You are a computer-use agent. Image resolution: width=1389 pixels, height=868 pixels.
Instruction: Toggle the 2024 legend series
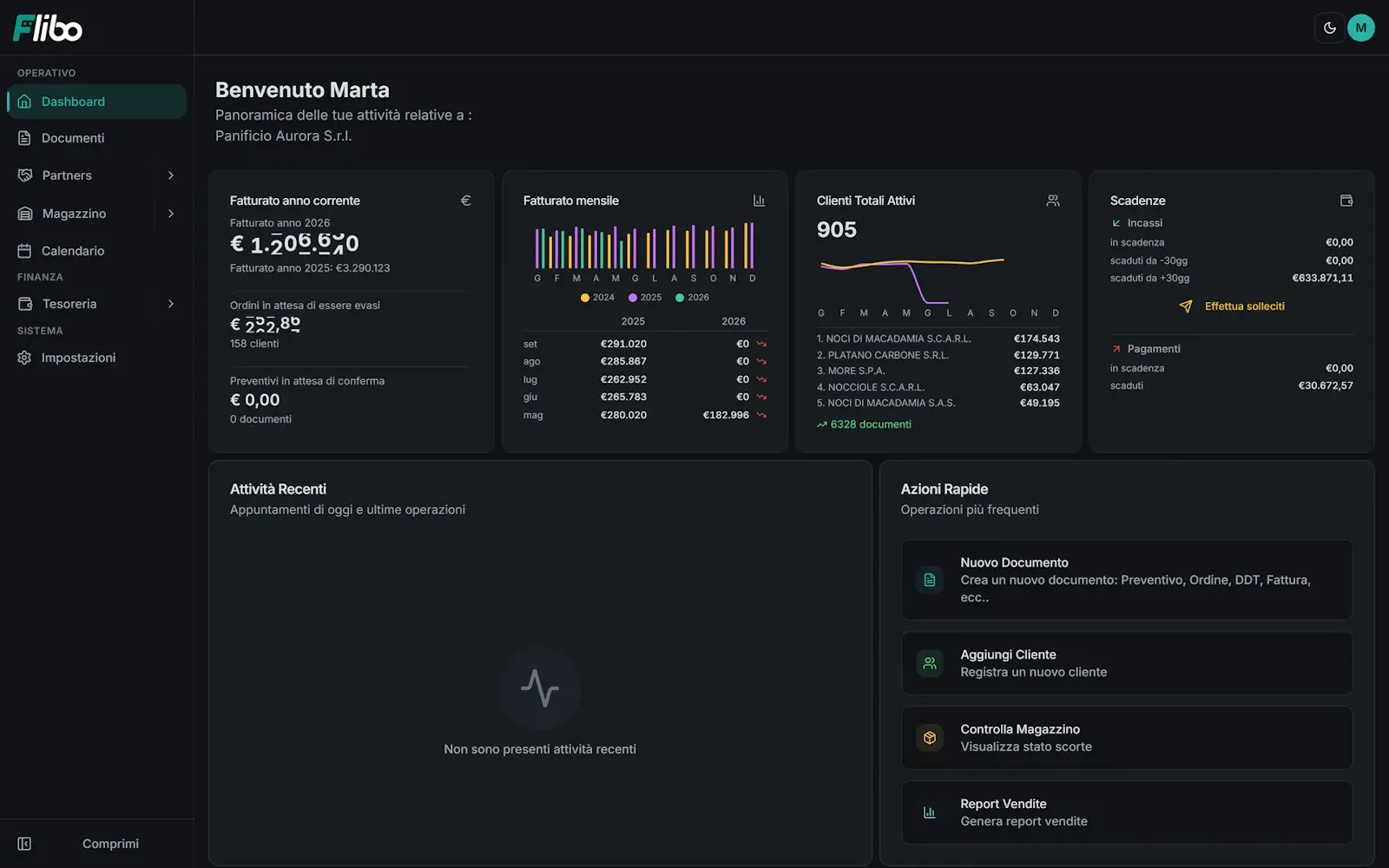click(x=597, y=297)
